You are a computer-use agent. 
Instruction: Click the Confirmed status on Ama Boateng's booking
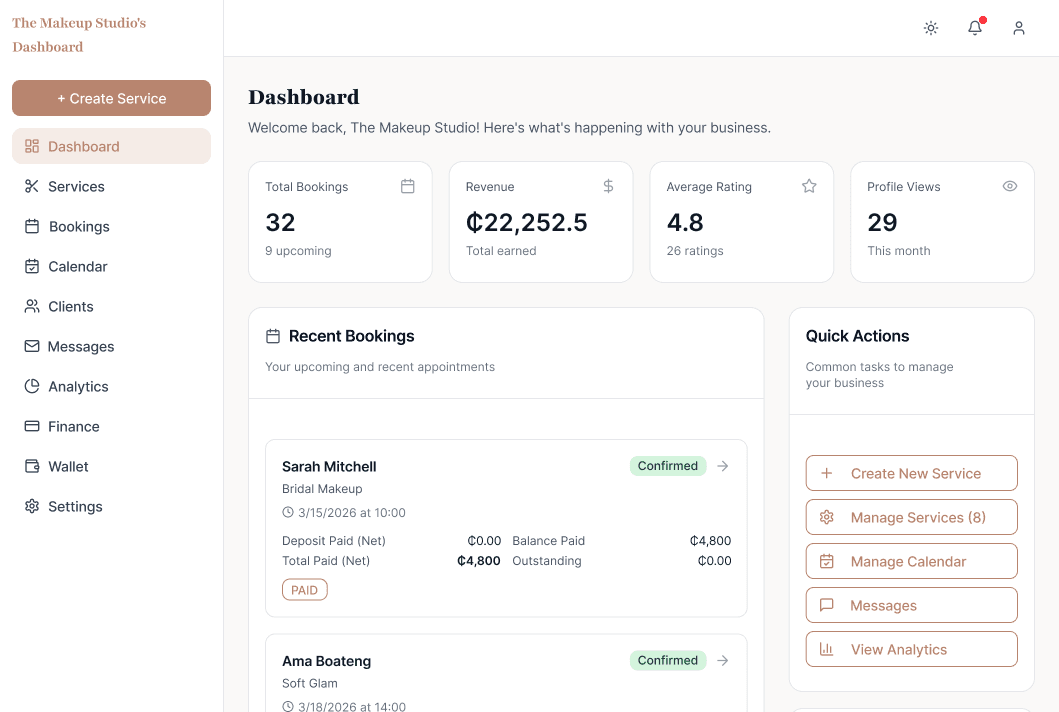667,660
